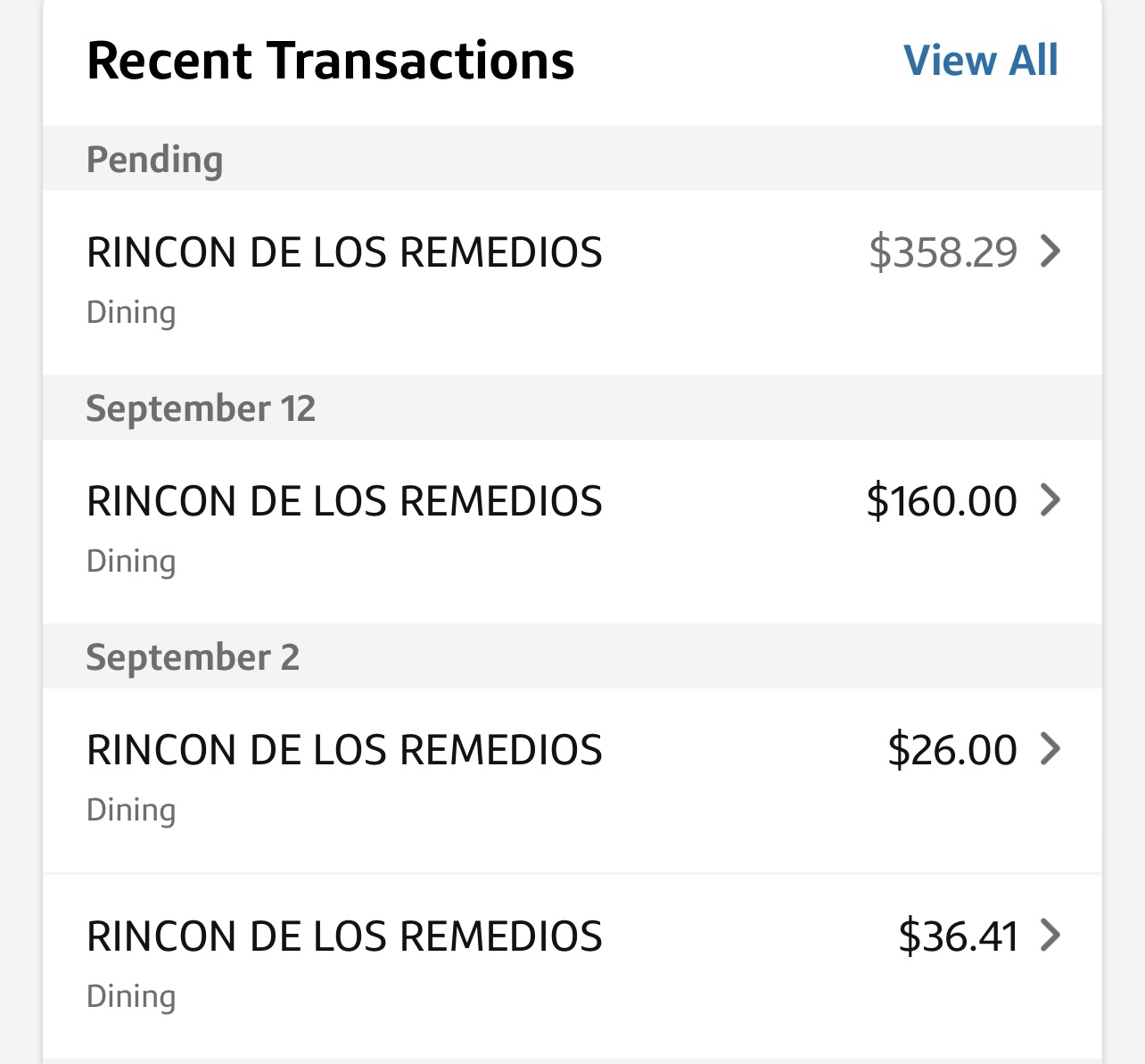Expand chevron next to the $36.41 charge
The height and width of the screenshot is (1064, 1145).
tap(1050, 936)
